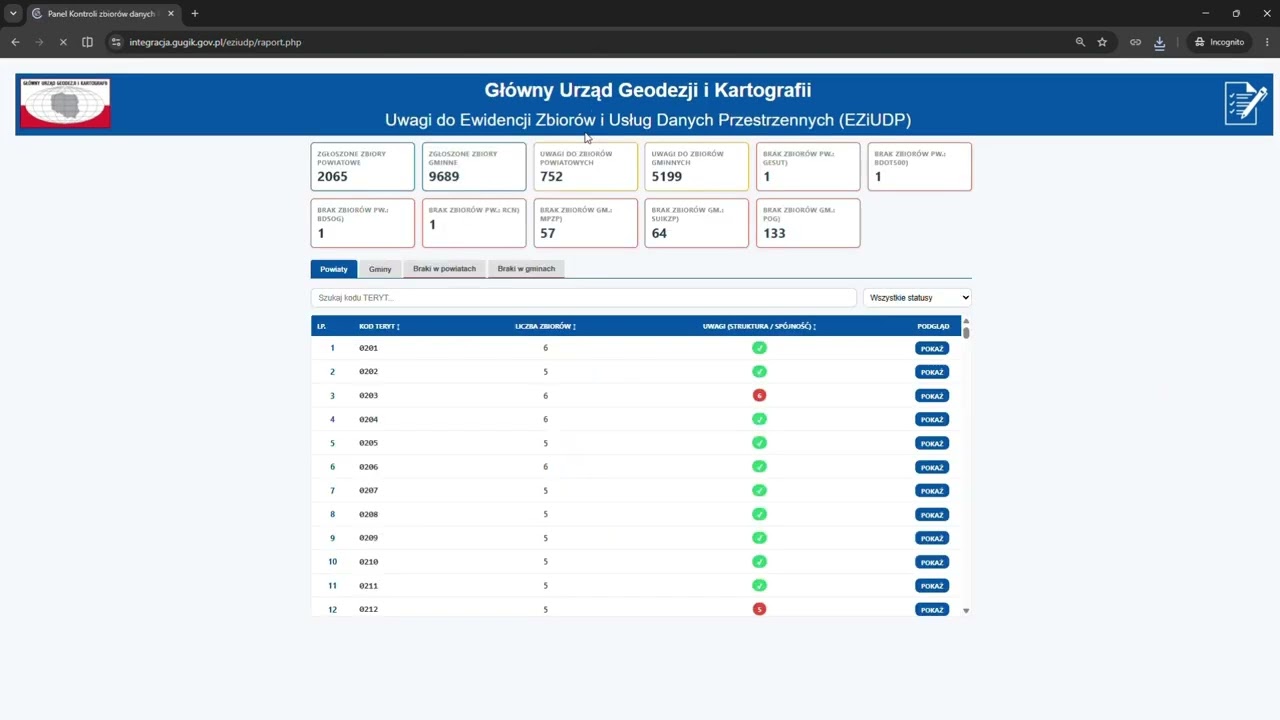Click the green check status for 0202

click(x=759, y=372)
